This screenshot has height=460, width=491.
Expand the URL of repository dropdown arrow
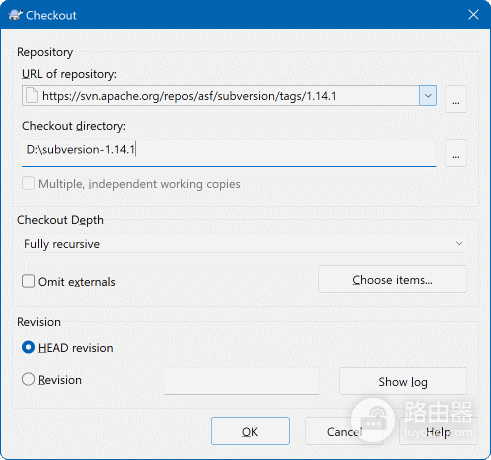click(x=428, y=96)
